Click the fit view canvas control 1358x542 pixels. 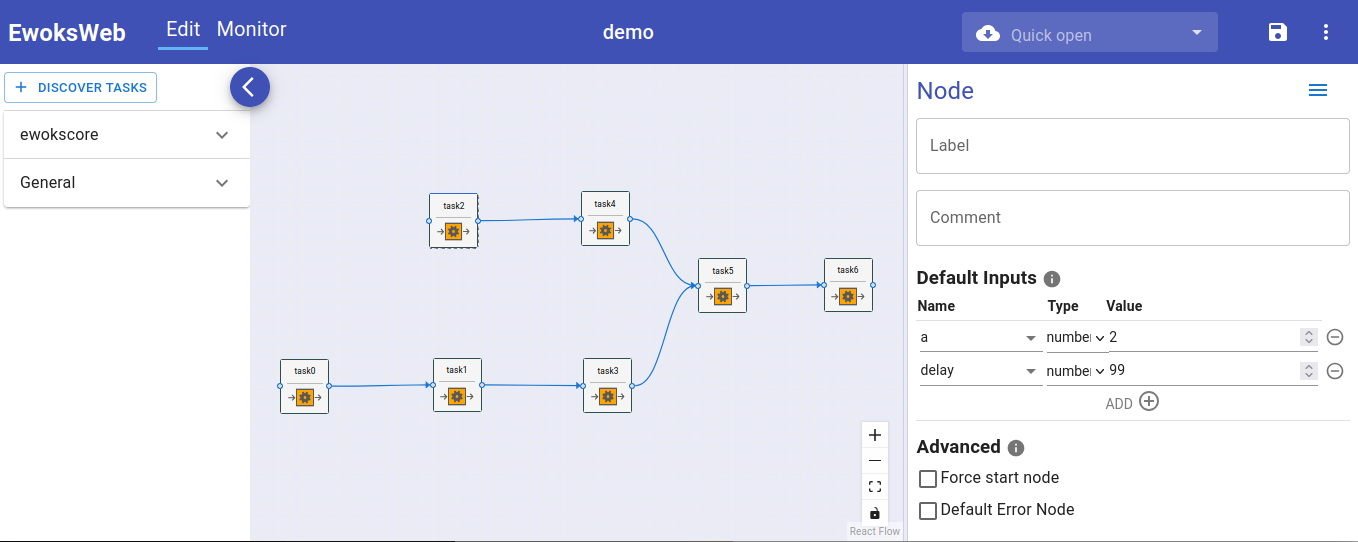pos(875,487)
